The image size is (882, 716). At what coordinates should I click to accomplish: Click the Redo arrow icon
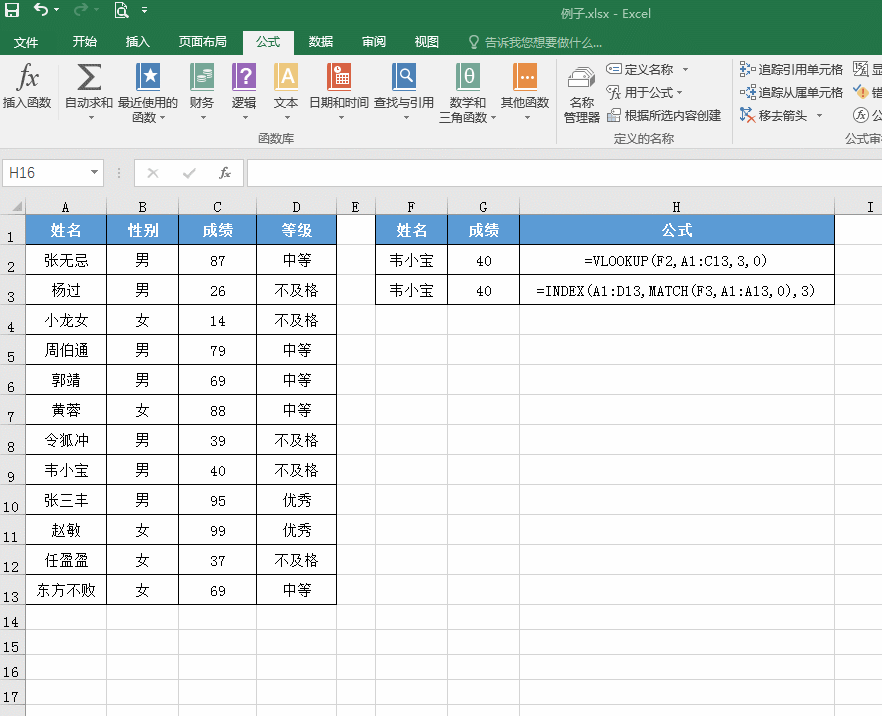(x=81, y=10)
